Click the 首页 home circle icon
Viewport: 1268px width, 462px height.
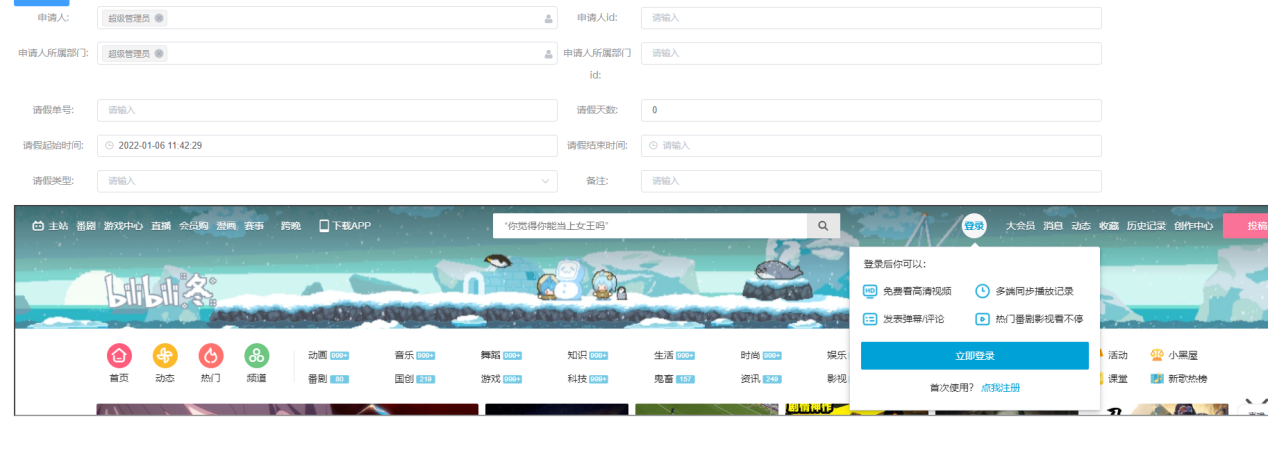click(x=119, y=355)
